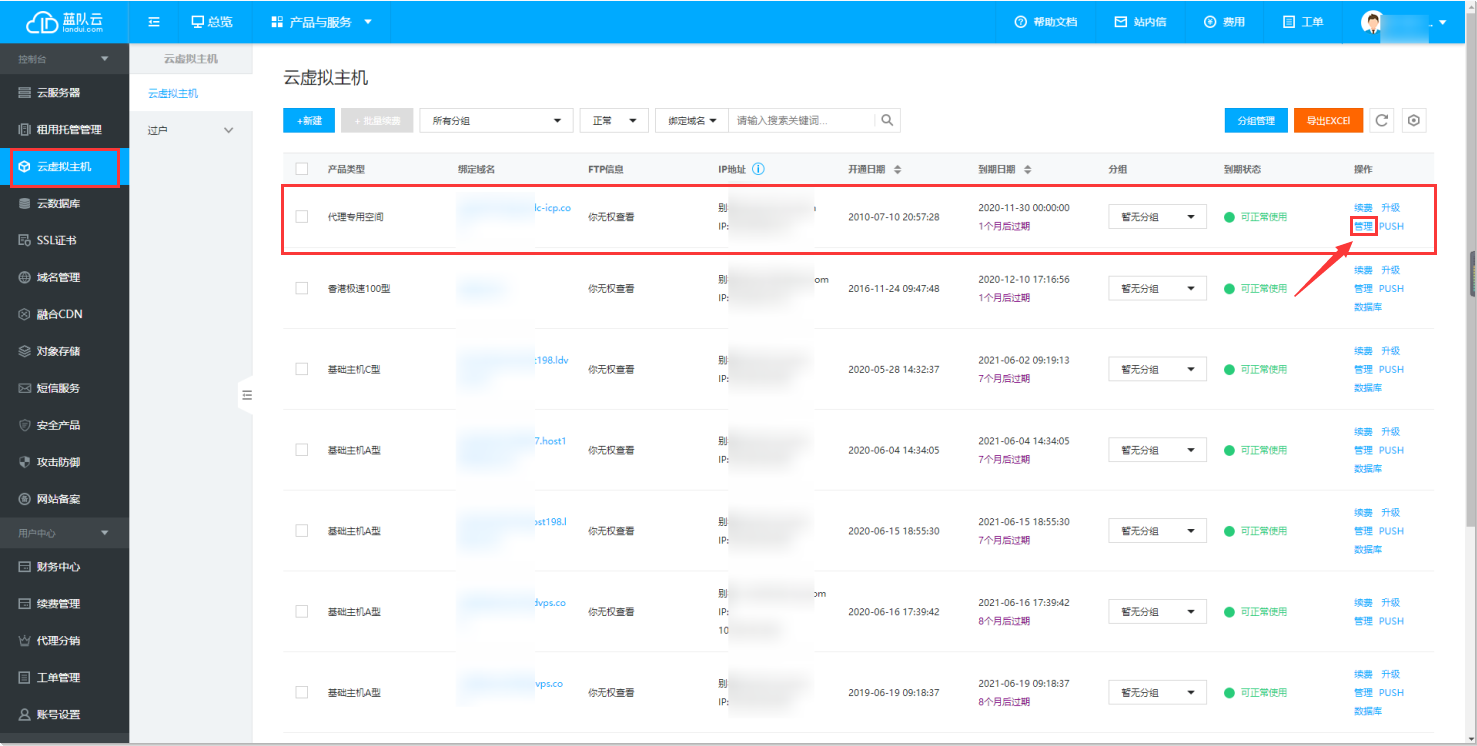Open table column settings hexagon icon
1477x746 pixels.
tap(1414, 121)
